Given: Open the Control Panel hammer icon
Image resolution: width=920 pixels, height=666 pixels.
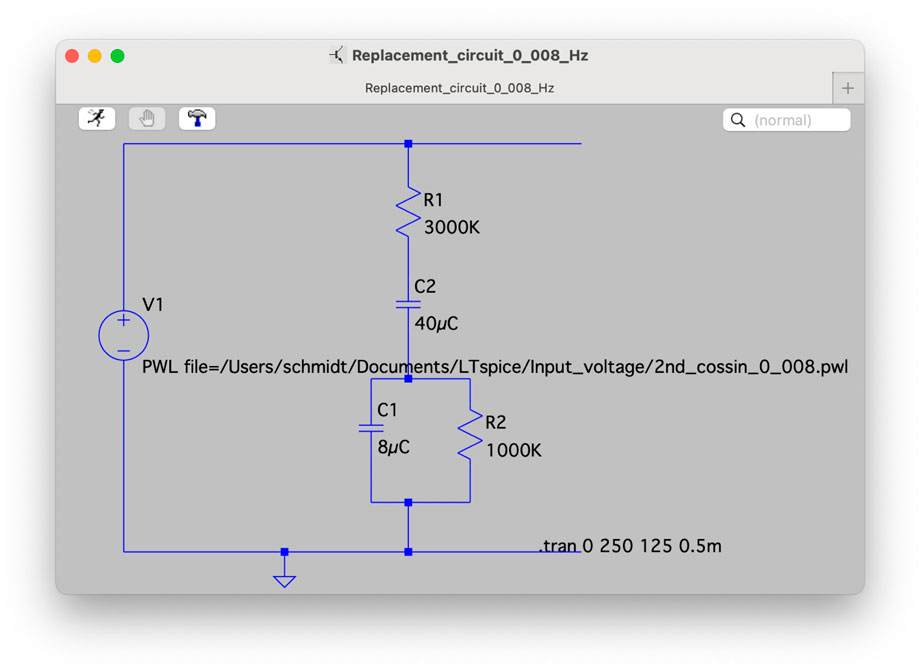Looking at the screenshot, I should click(197, 119).
